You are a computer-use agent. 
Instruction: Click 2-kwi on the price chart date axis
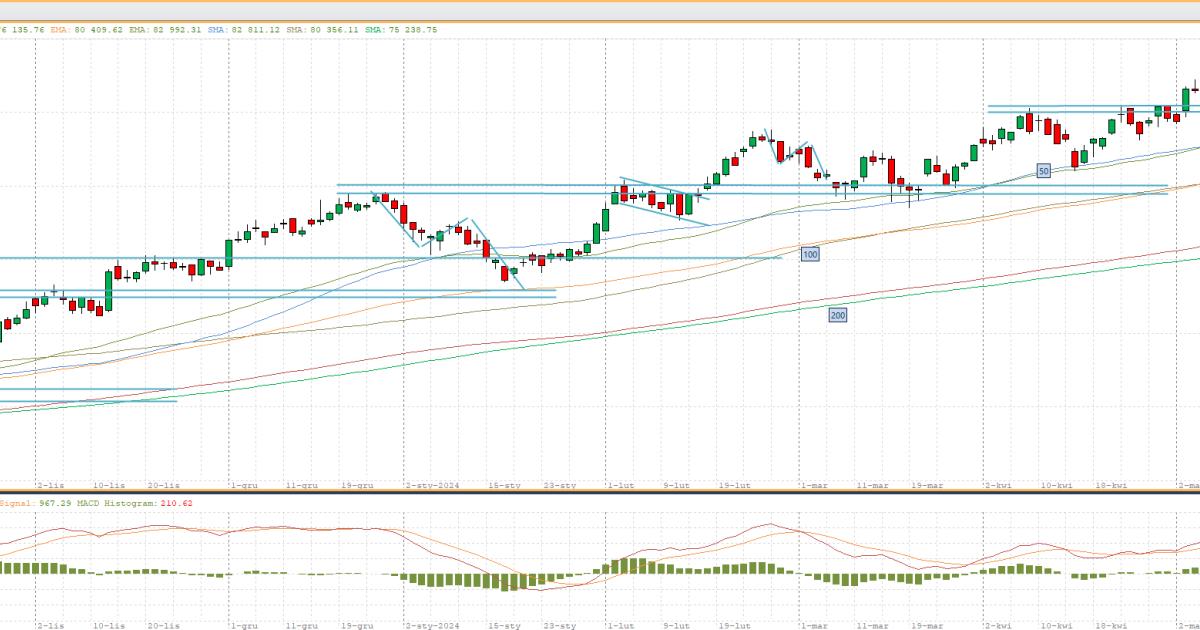[998, 485]
